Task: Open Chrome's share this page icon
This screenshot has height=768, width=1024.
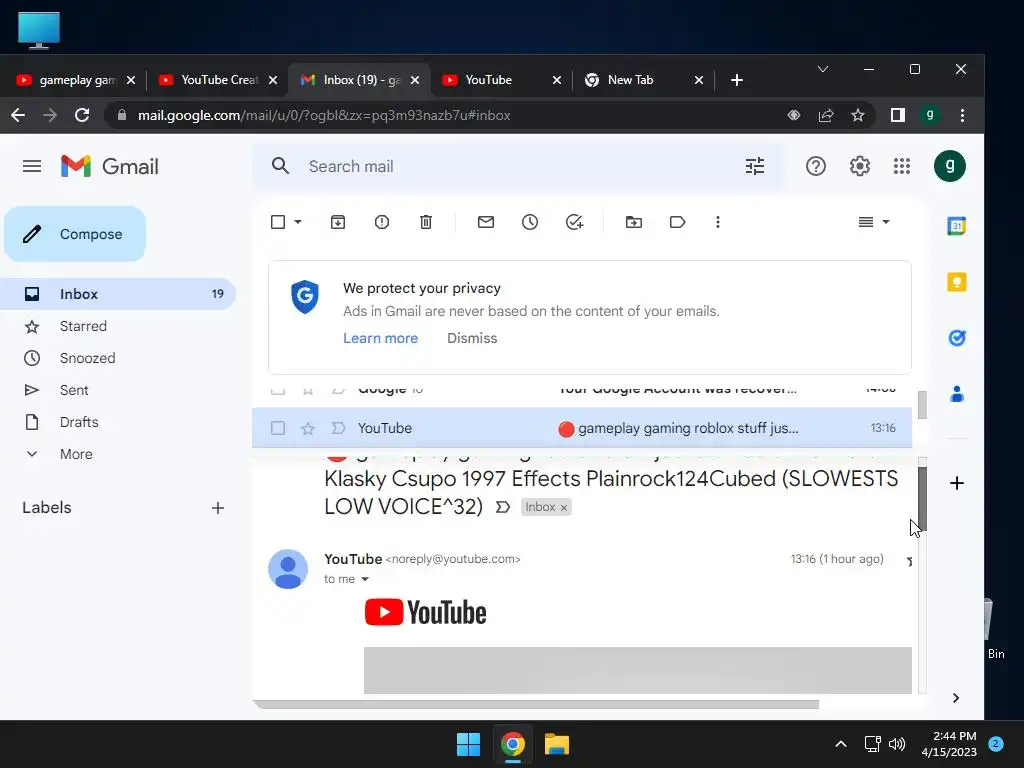Action: tap(825, 115)
